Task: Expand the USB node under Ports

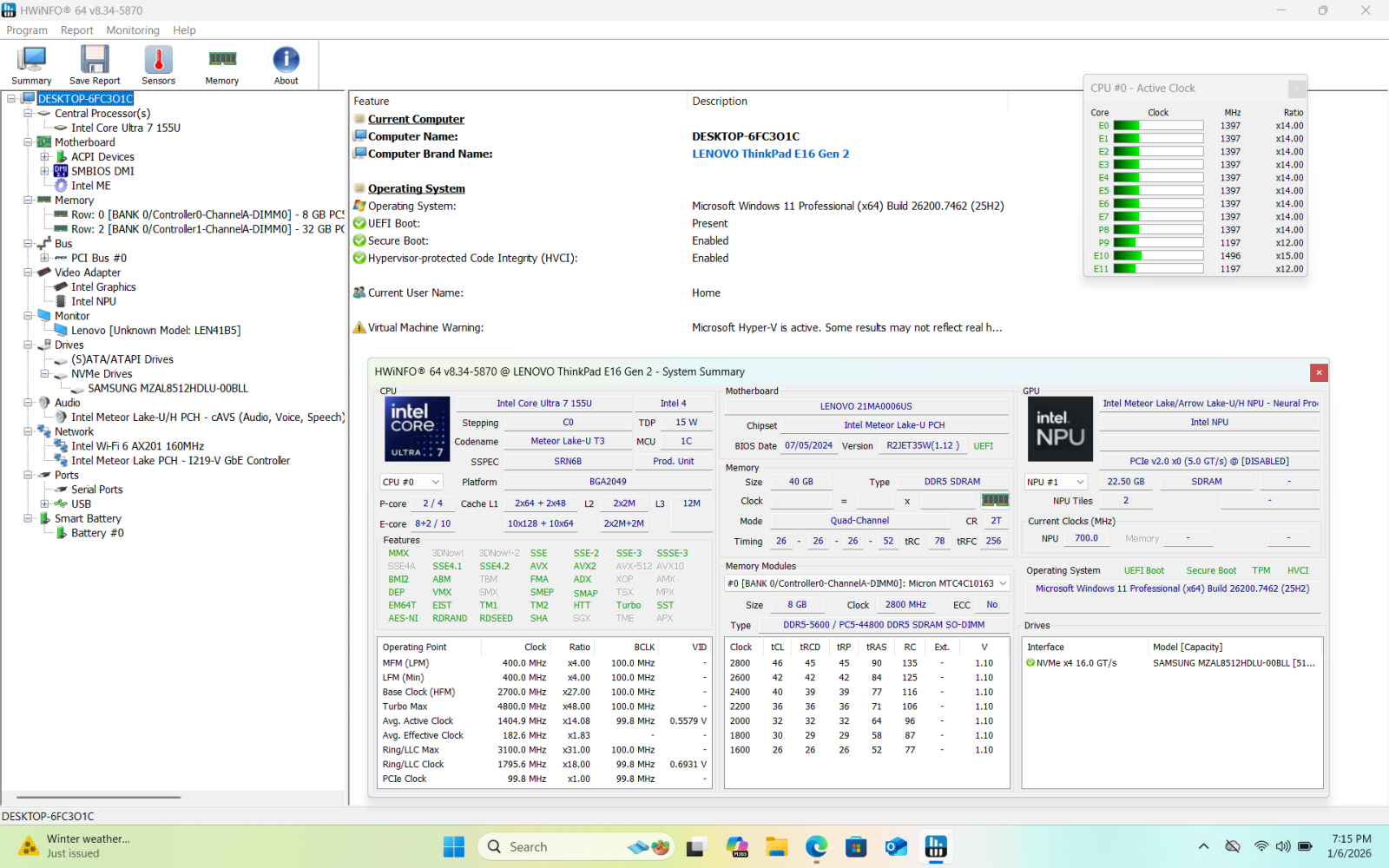Action: coord(44,503)
